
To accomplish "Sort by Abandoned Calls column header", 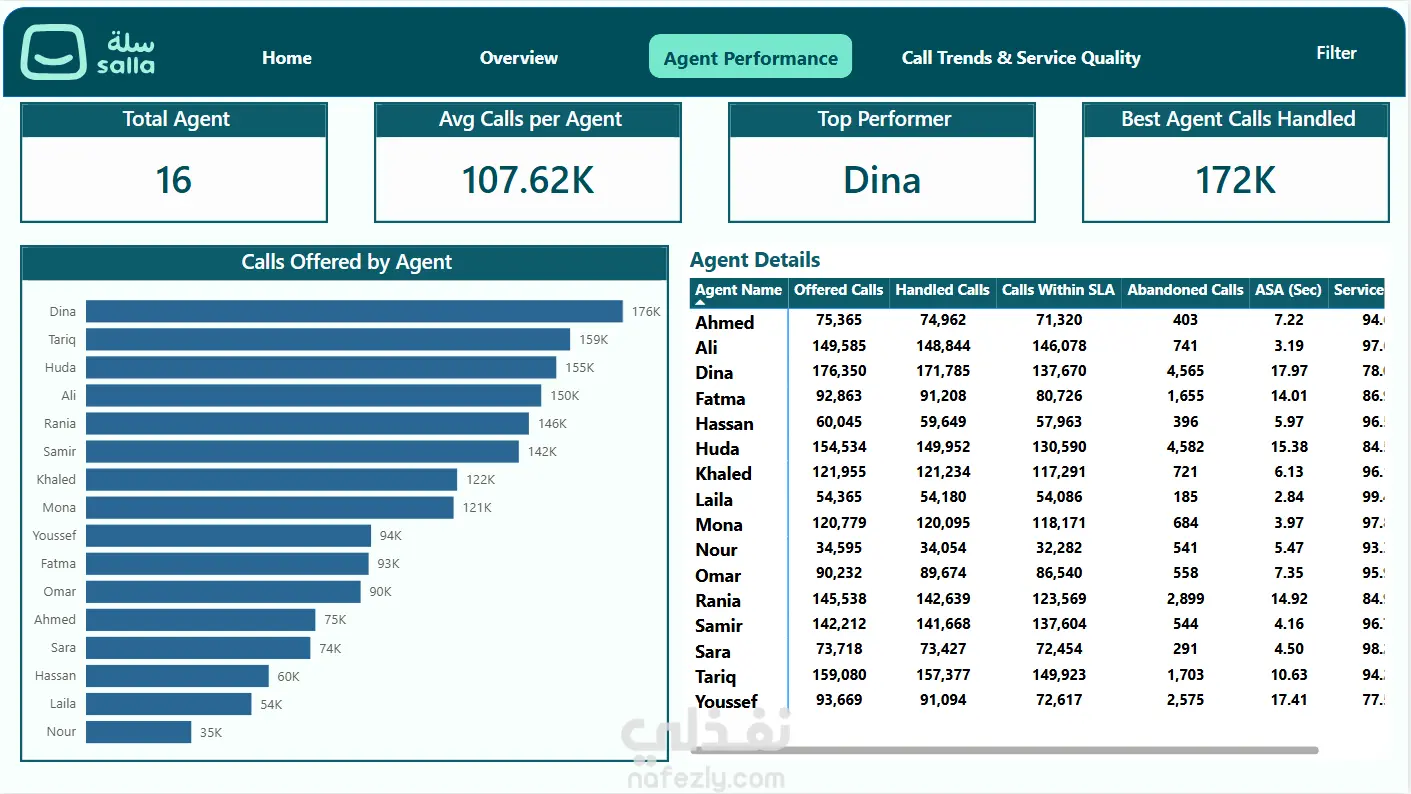I will (x=1185, y=290).
